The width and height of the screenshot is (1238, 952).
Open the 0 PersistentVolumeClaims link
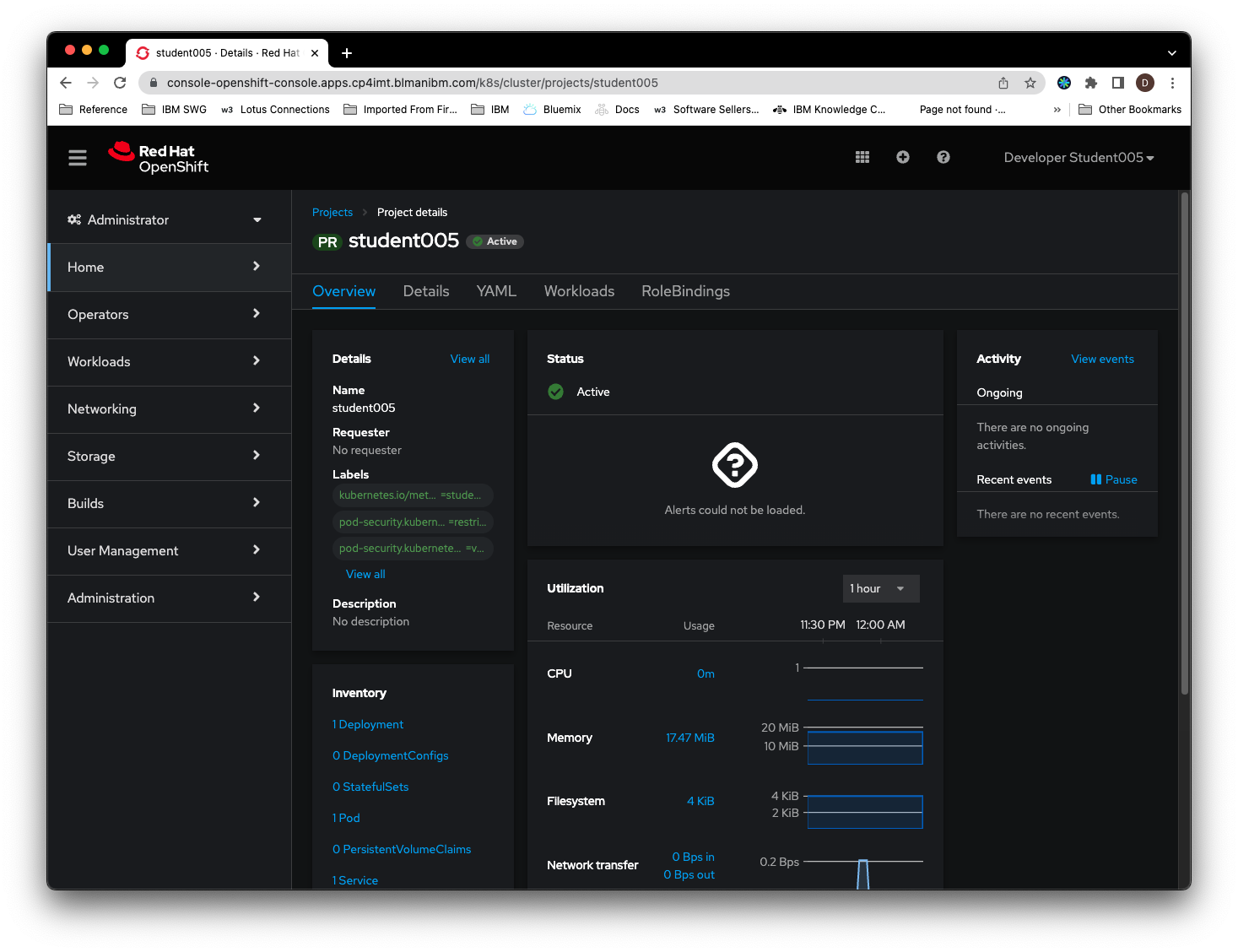coord(402,849)
